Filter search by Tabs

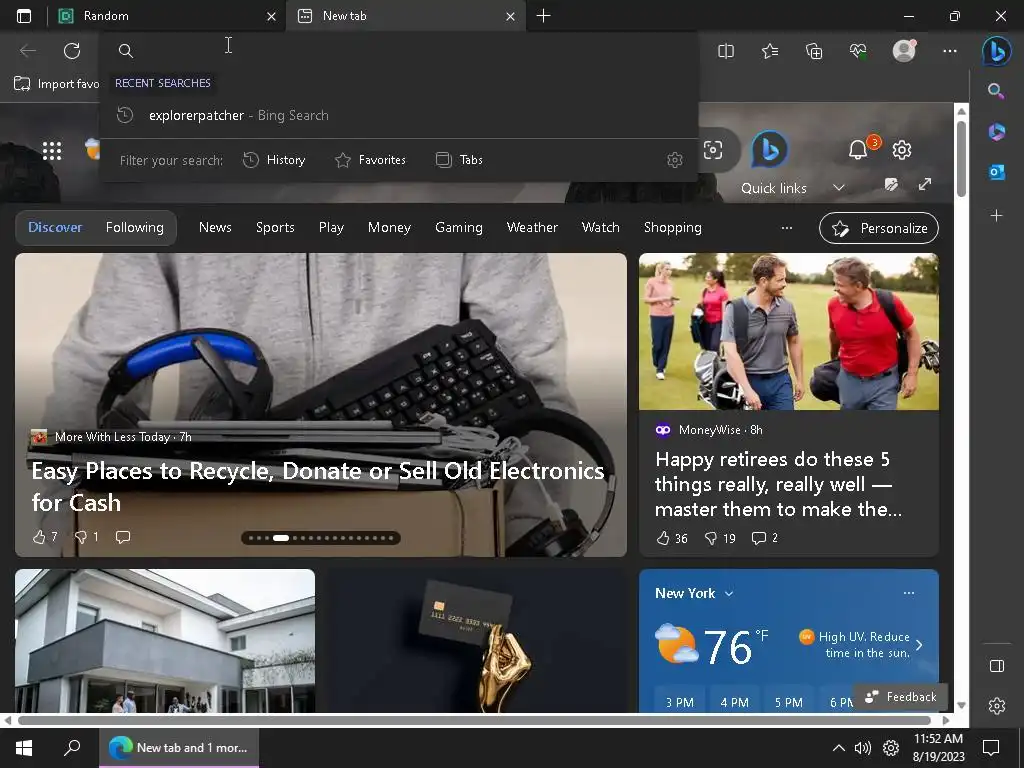(459, 160)
